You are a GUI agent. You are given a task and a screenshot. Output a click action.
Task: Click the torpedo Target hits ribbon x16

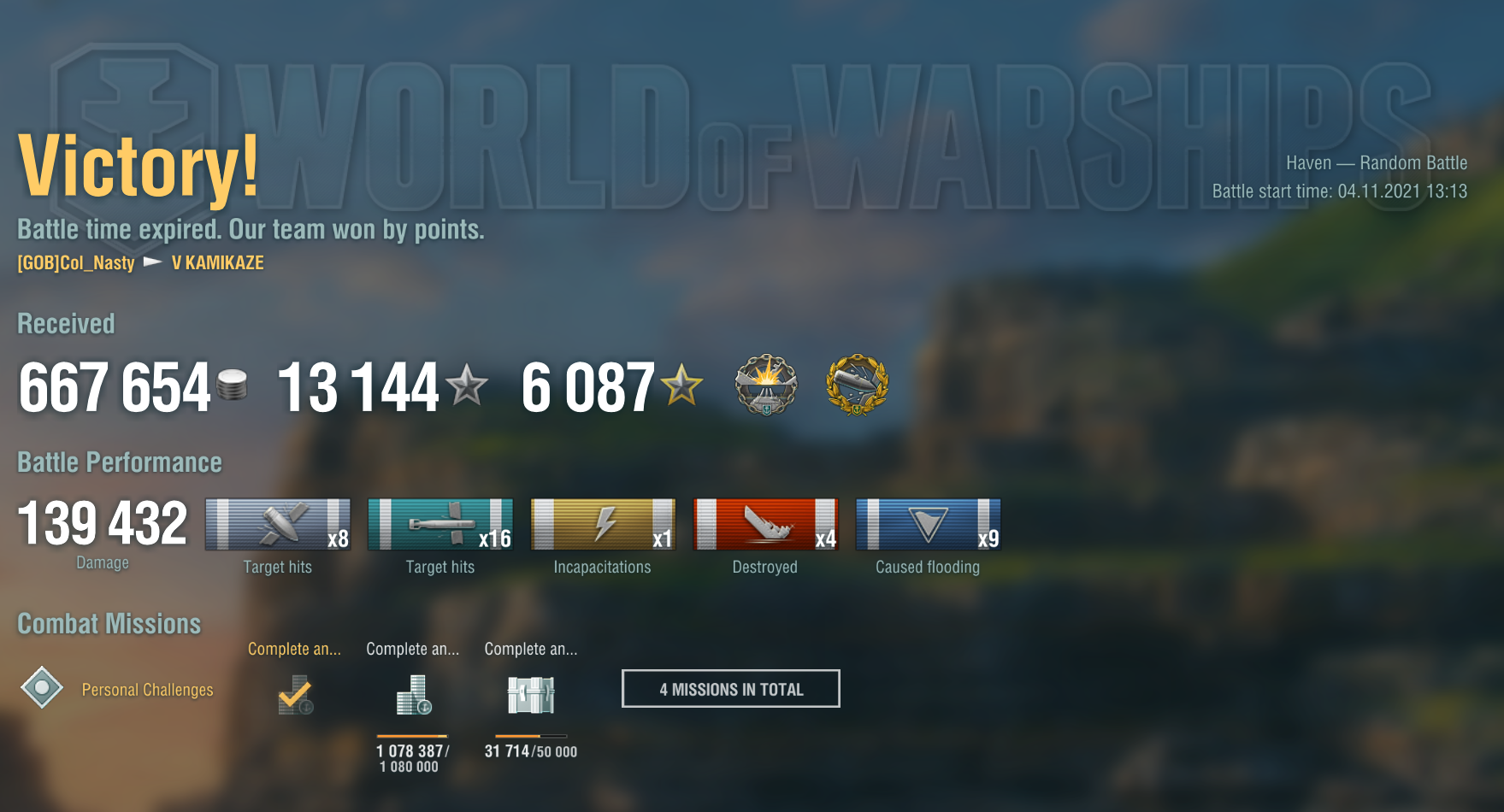[440, 524]
